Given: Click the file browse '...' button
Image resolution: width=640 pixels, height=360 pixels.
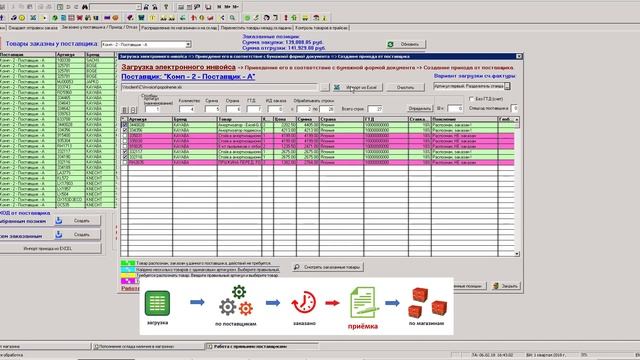Looking at the screenshot, I should click(x=324, y=87).
